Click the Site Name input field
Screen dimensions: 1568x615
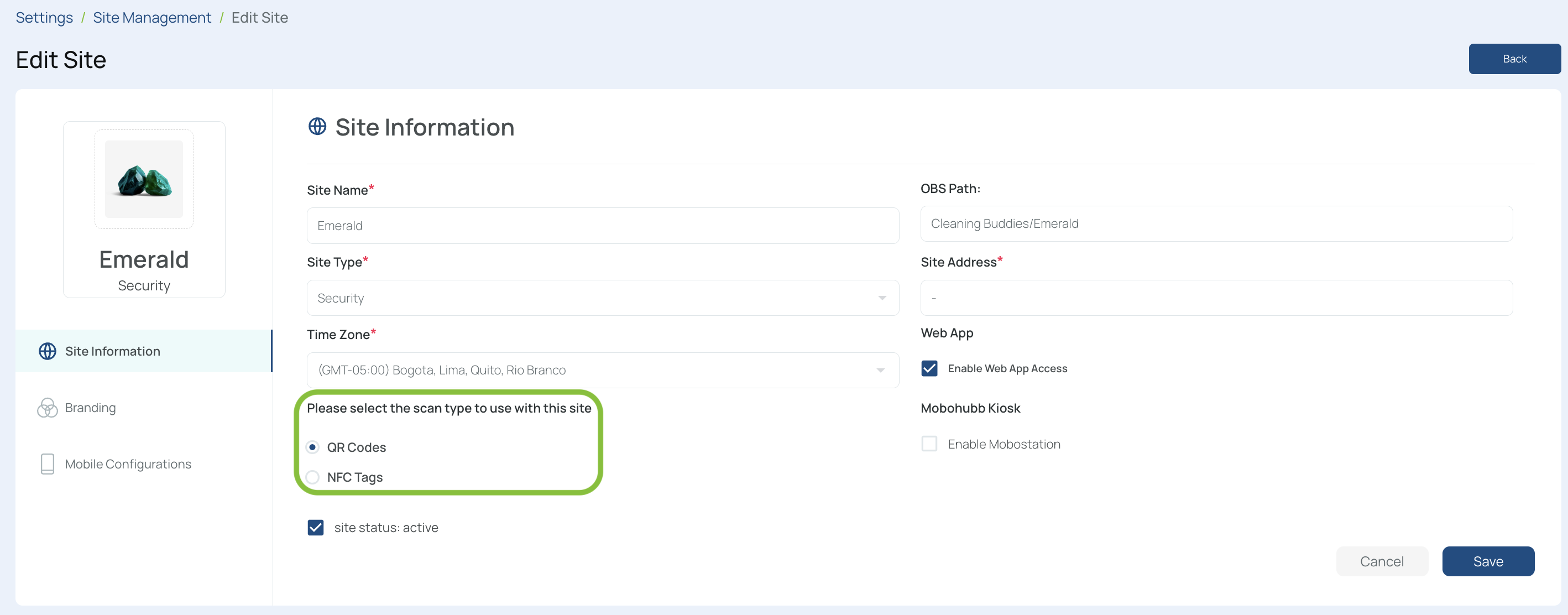tap(603, 226)
